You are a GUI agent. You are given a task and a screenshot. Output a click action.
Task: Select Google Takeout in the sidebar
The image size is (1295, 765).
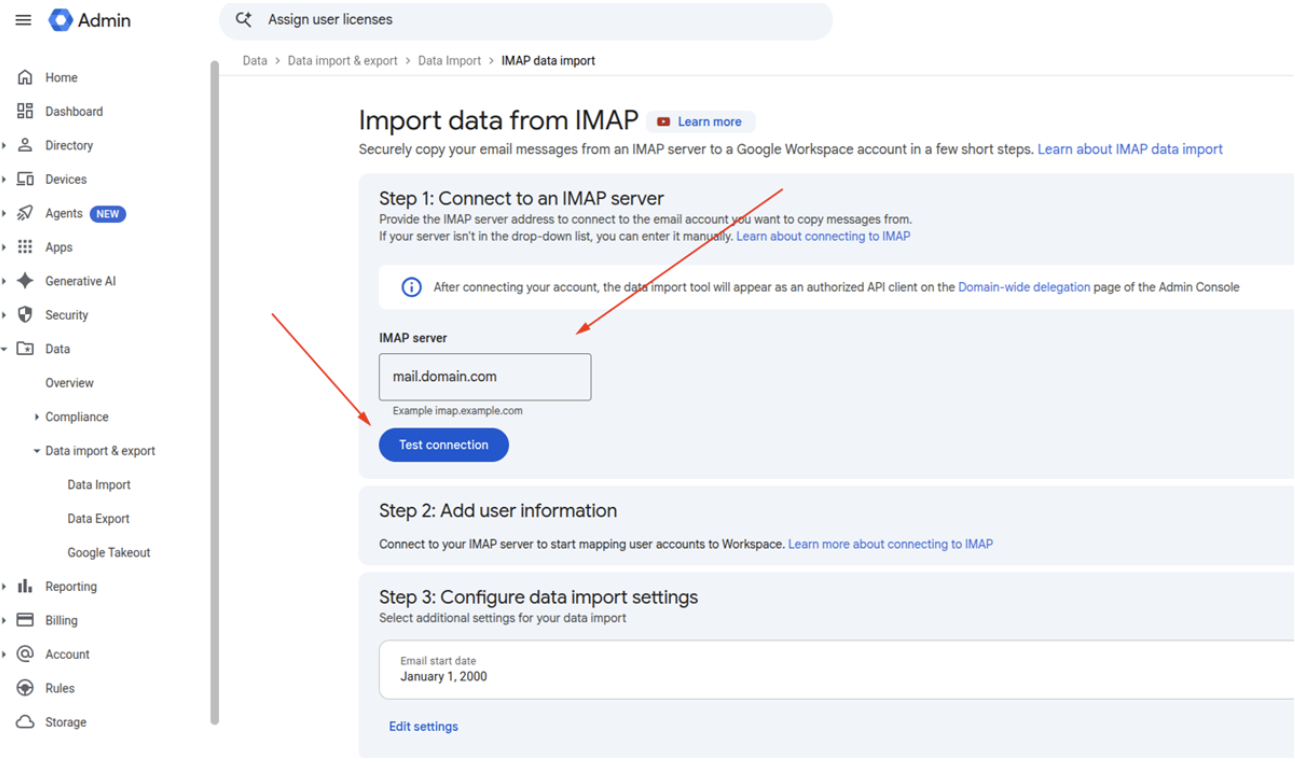109,553
